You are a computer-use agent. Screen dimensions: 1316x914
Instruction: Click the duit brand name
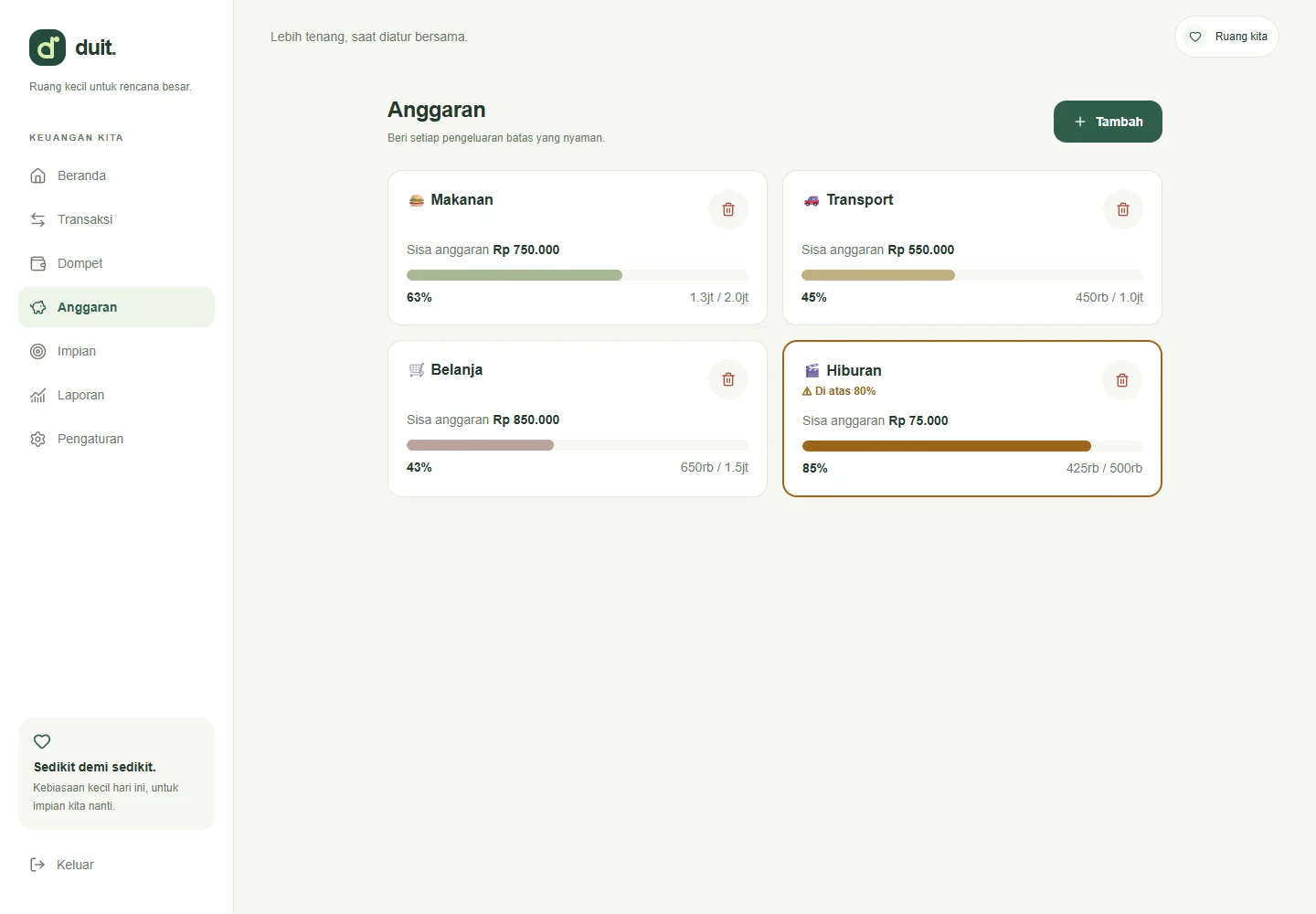96,48
